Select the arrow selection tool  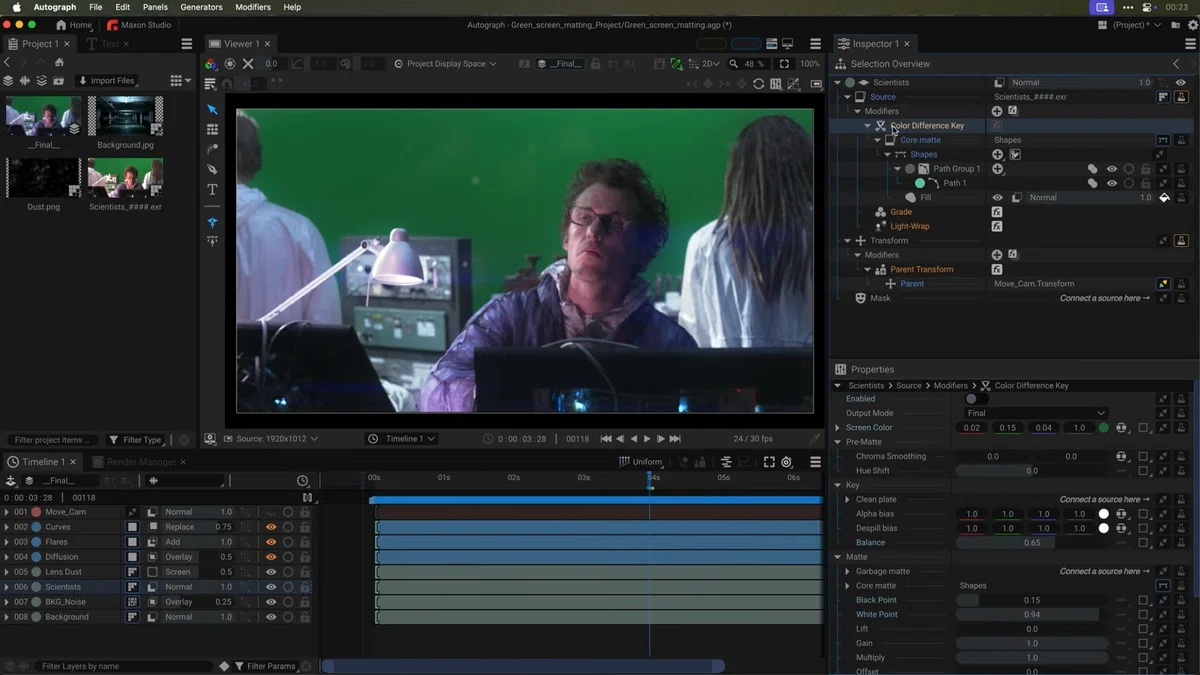tap(212, 109)
